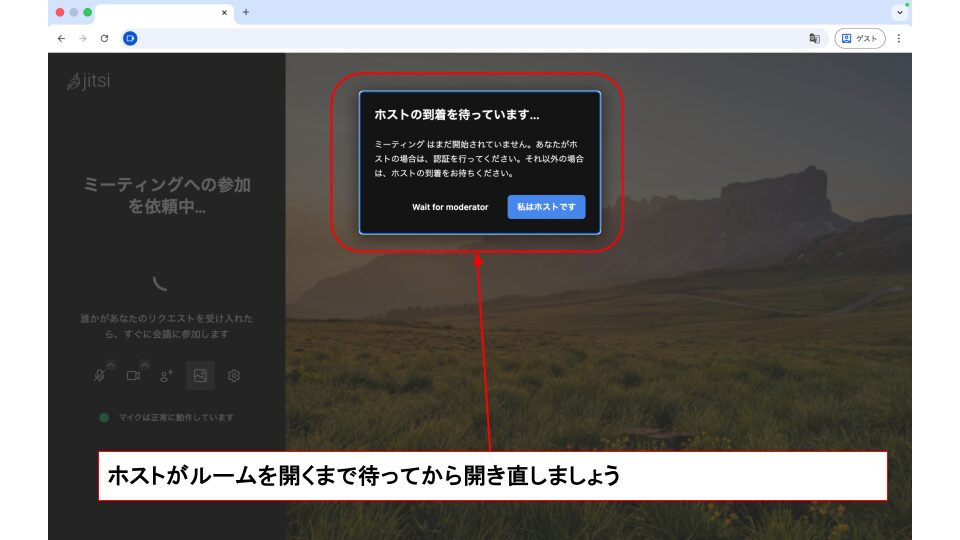This screenshot has height=540, width=960.
Task: Unmute the microphone in the prejoin toolbar
Action: tap(100, 376)
